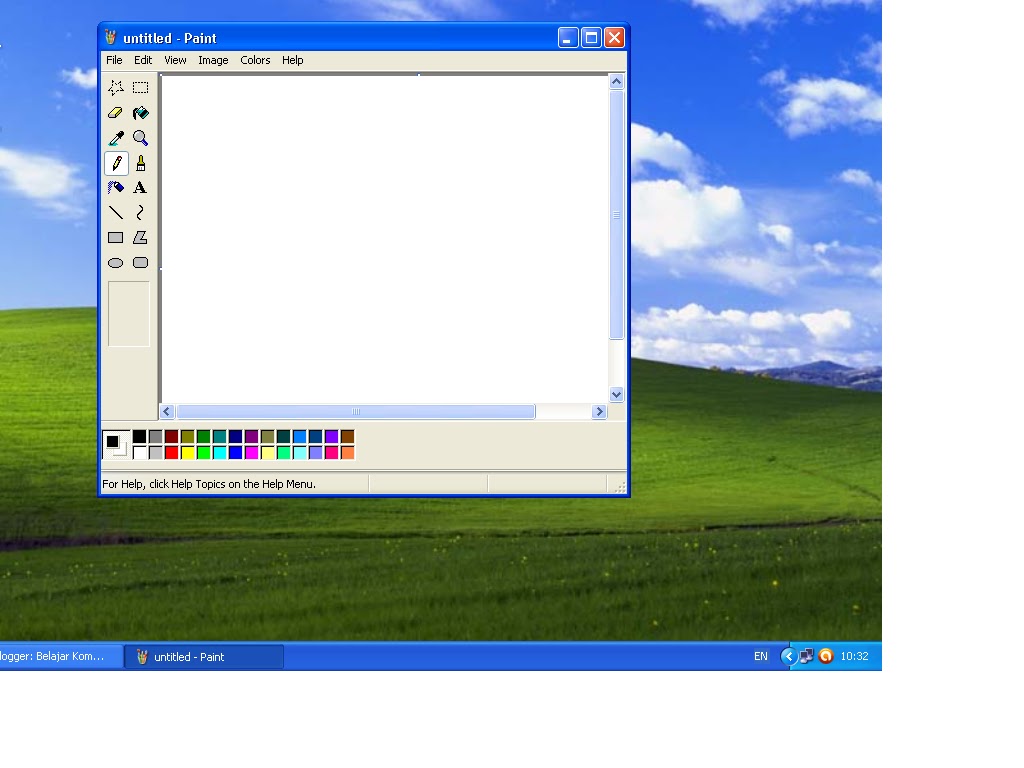Viewport: 1024px width, 768px height.
Task: Open the Colors menu
Action: 255,60
